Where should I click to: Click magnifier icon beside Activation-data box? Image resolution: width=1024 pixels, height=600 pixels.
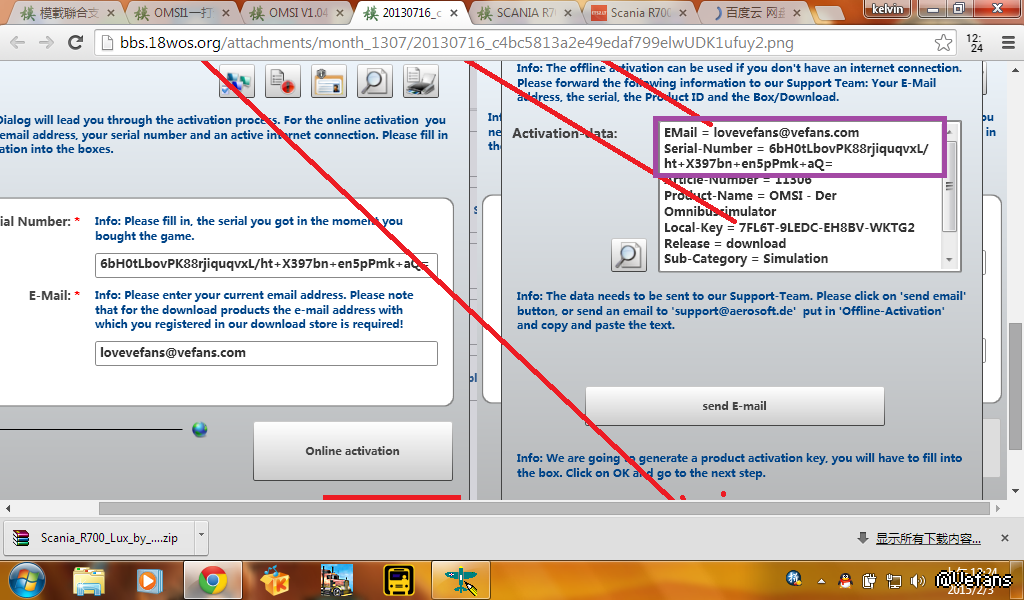pyautogui.click(x=629, y=255)
